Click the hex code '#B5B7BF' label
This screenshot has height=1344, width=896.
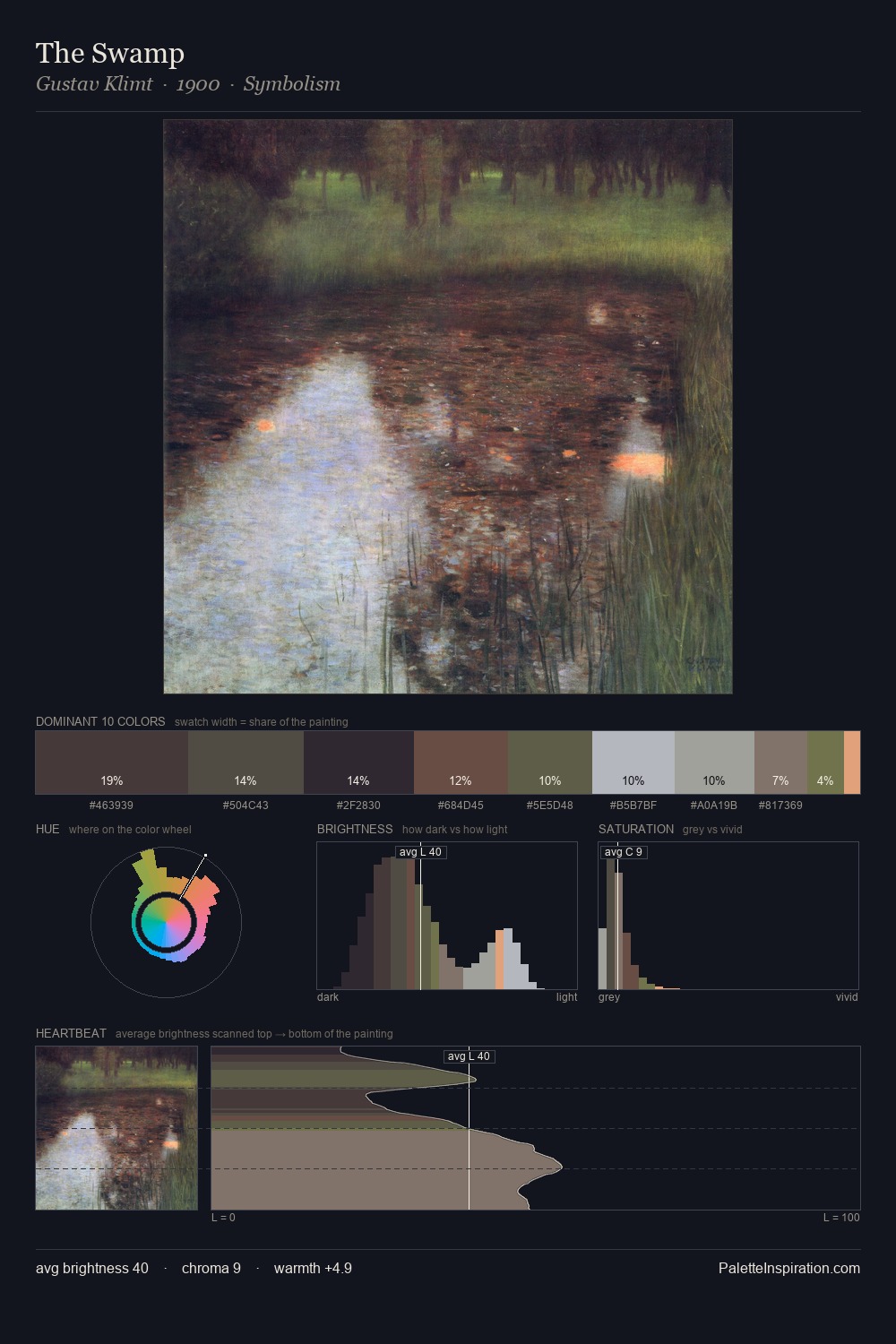pos(633,806)
